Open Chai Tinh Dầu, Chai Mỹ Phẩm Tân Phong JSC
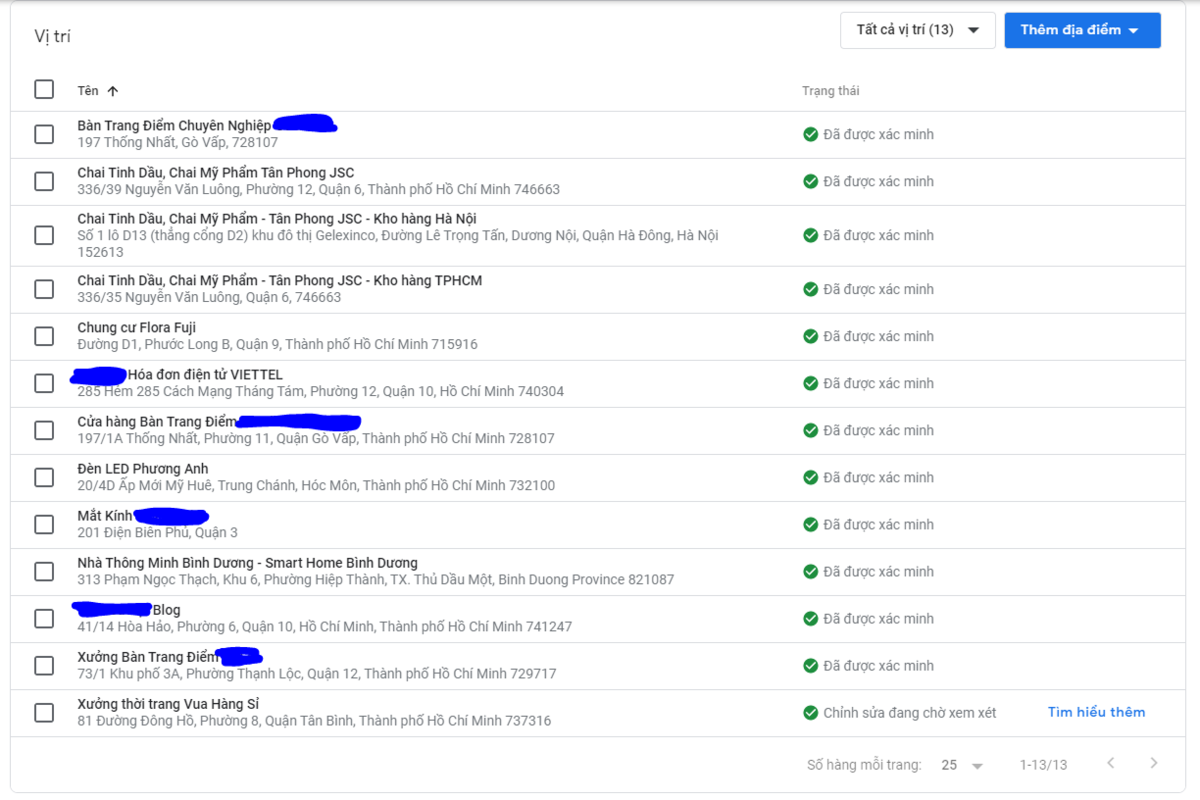 tap(216, 173)
